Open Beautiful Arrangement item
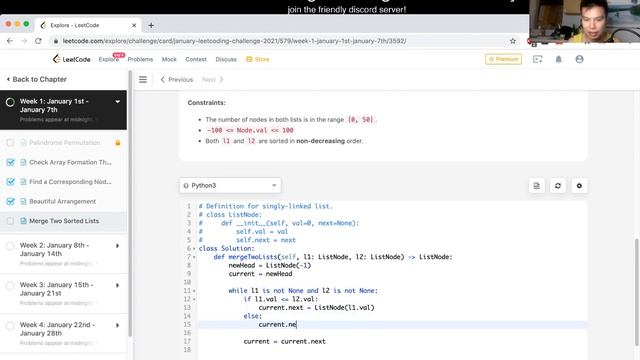640x360 pixels. click(x=64, y=201)
